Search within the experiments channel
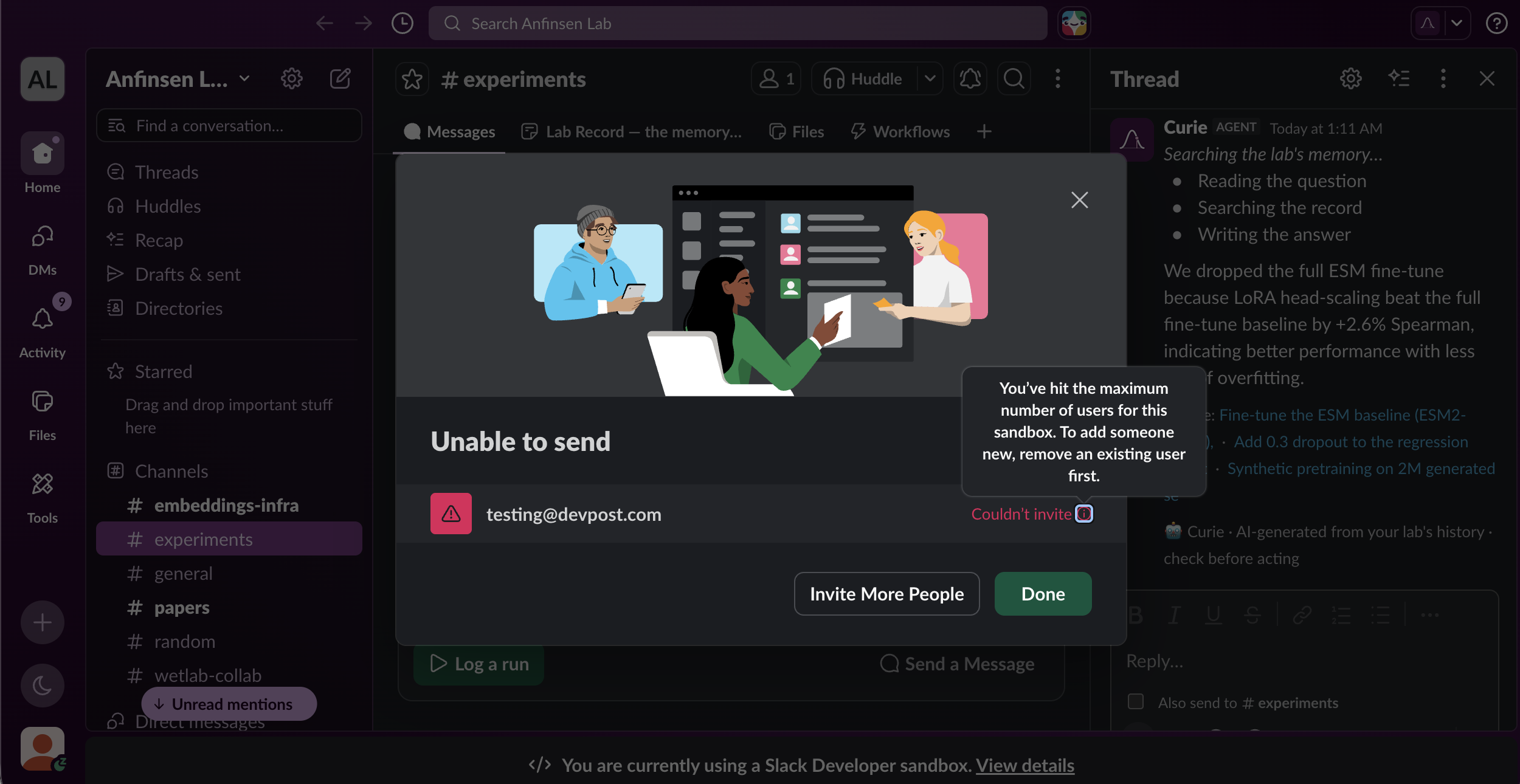Screen dimensions: 1520x784 [1014, 79]
